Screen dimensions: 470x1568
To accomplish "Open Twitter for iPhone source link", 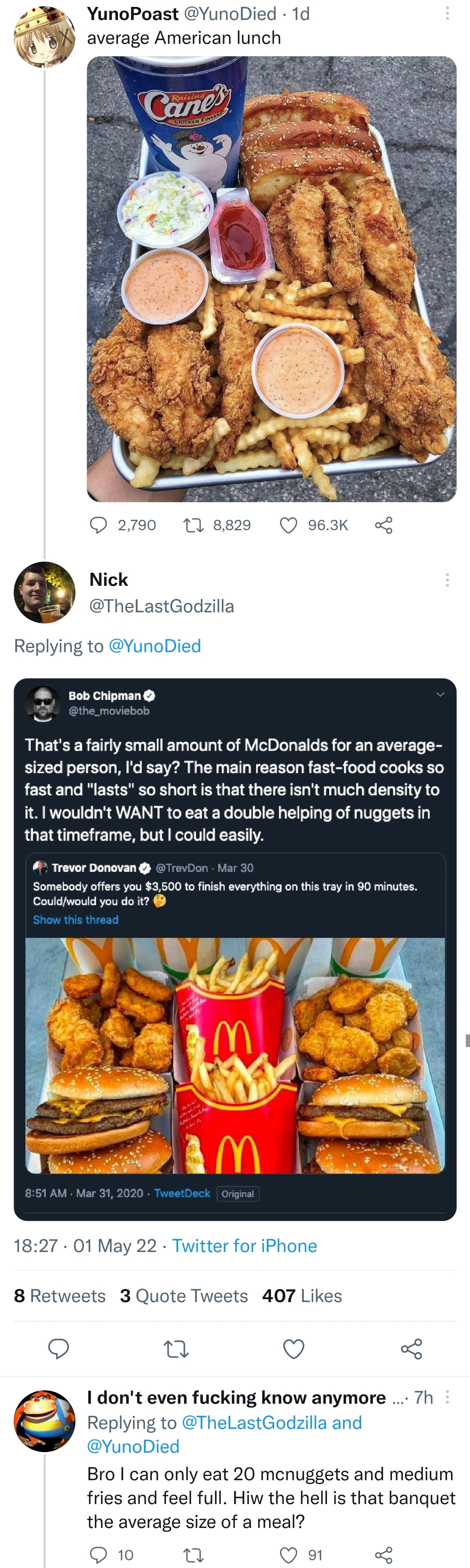I will pos(244,1245).
